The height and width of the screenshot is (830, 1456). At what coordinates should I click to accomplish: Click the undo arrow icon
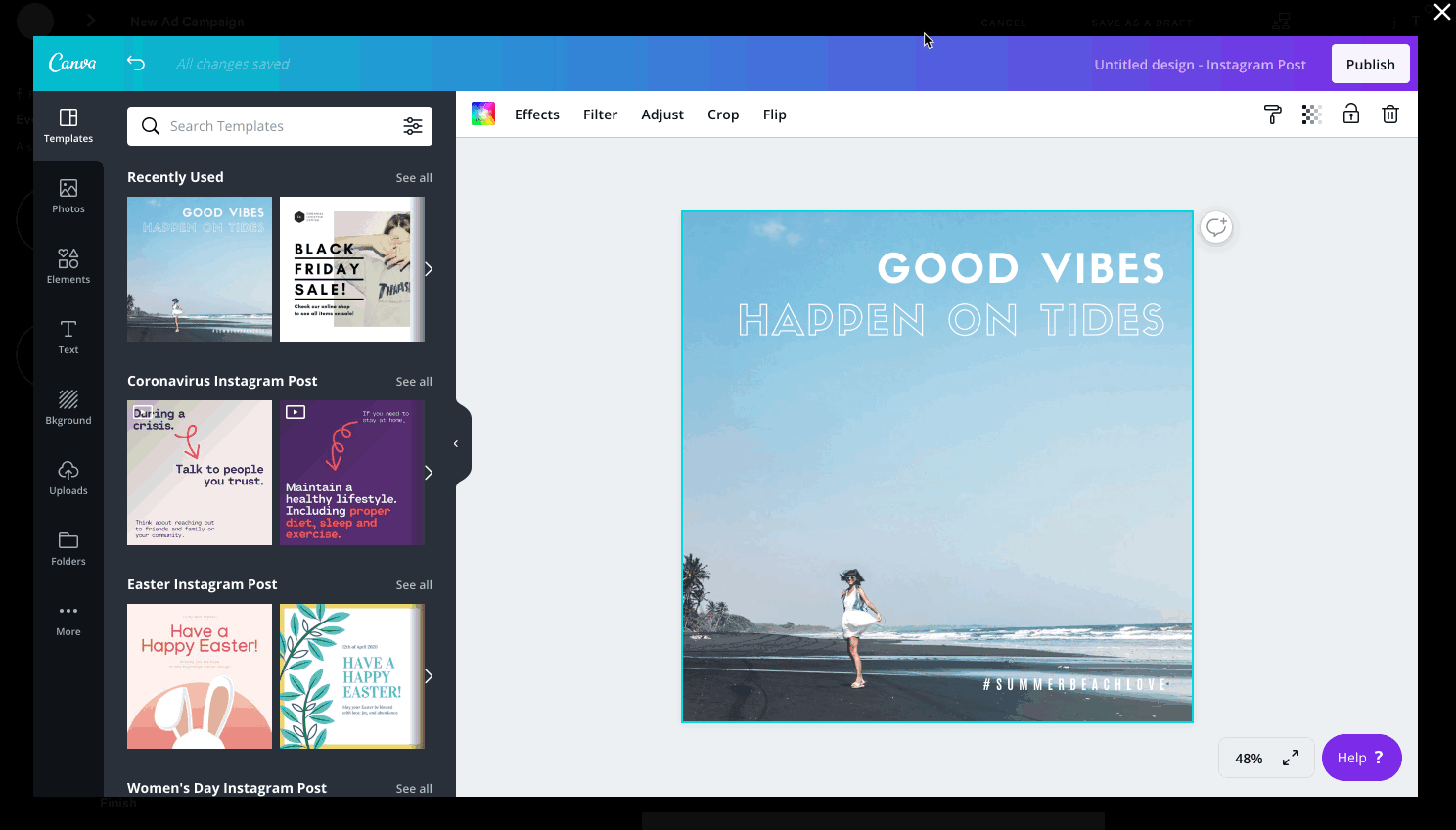click(136, 64)
